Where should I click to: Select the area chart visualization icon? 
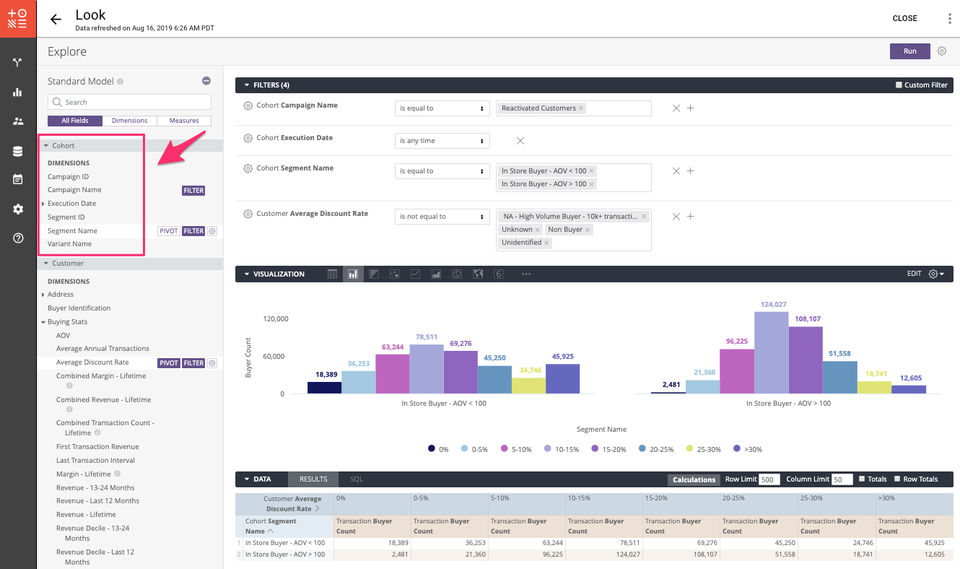pos(436,274)
